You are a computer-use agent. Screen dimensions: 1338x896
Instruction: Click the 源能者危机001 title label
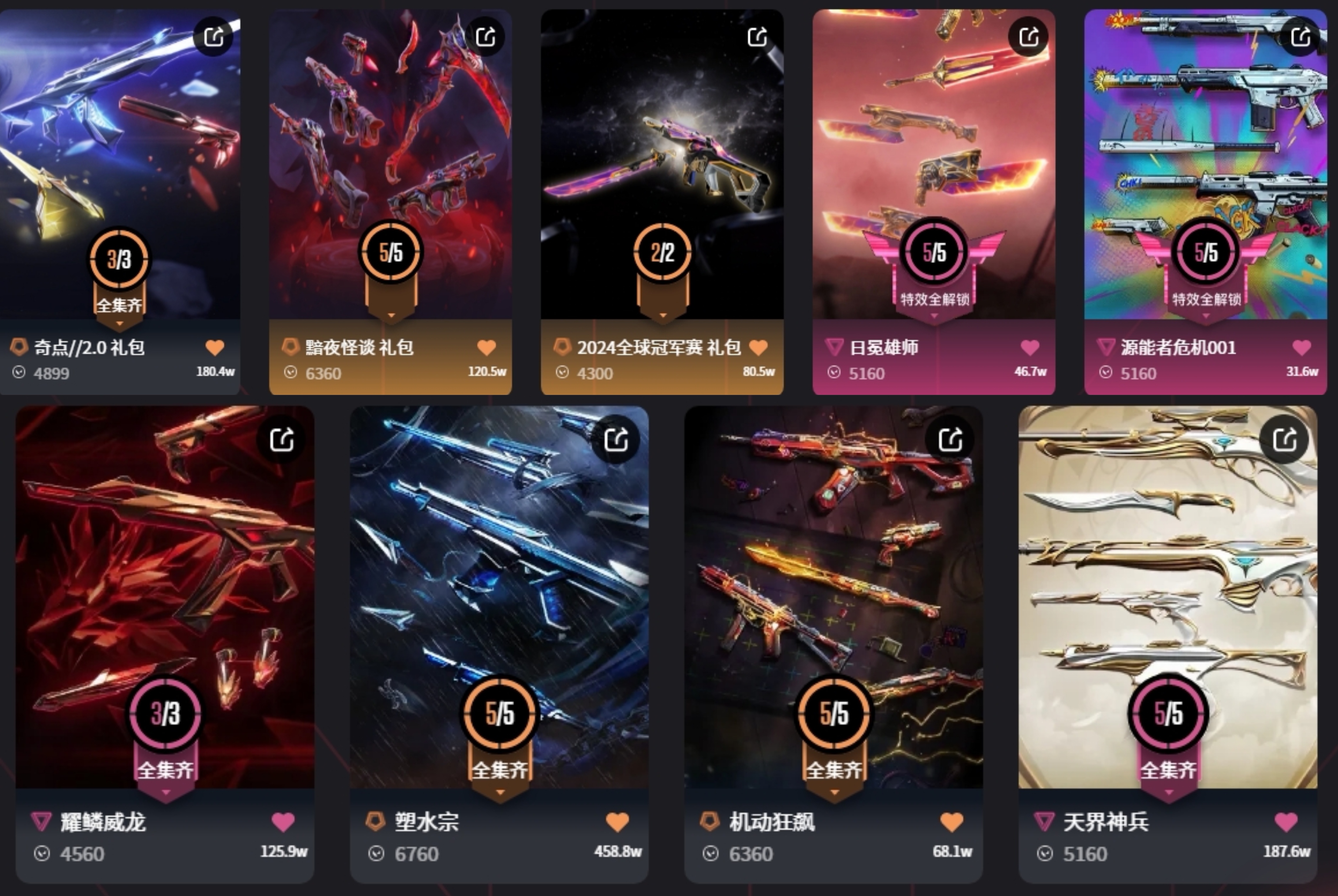tap(1178, 347)
